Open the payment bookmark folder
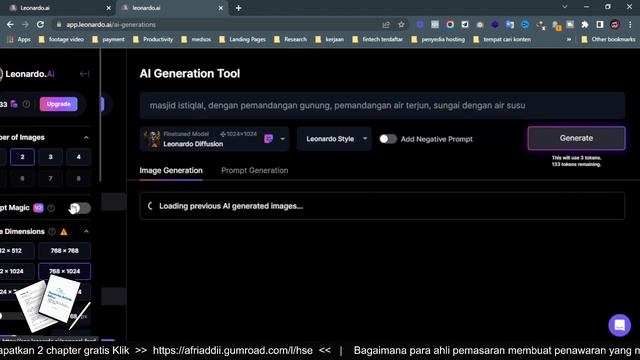The image size is (640, 360). [109, 39]
